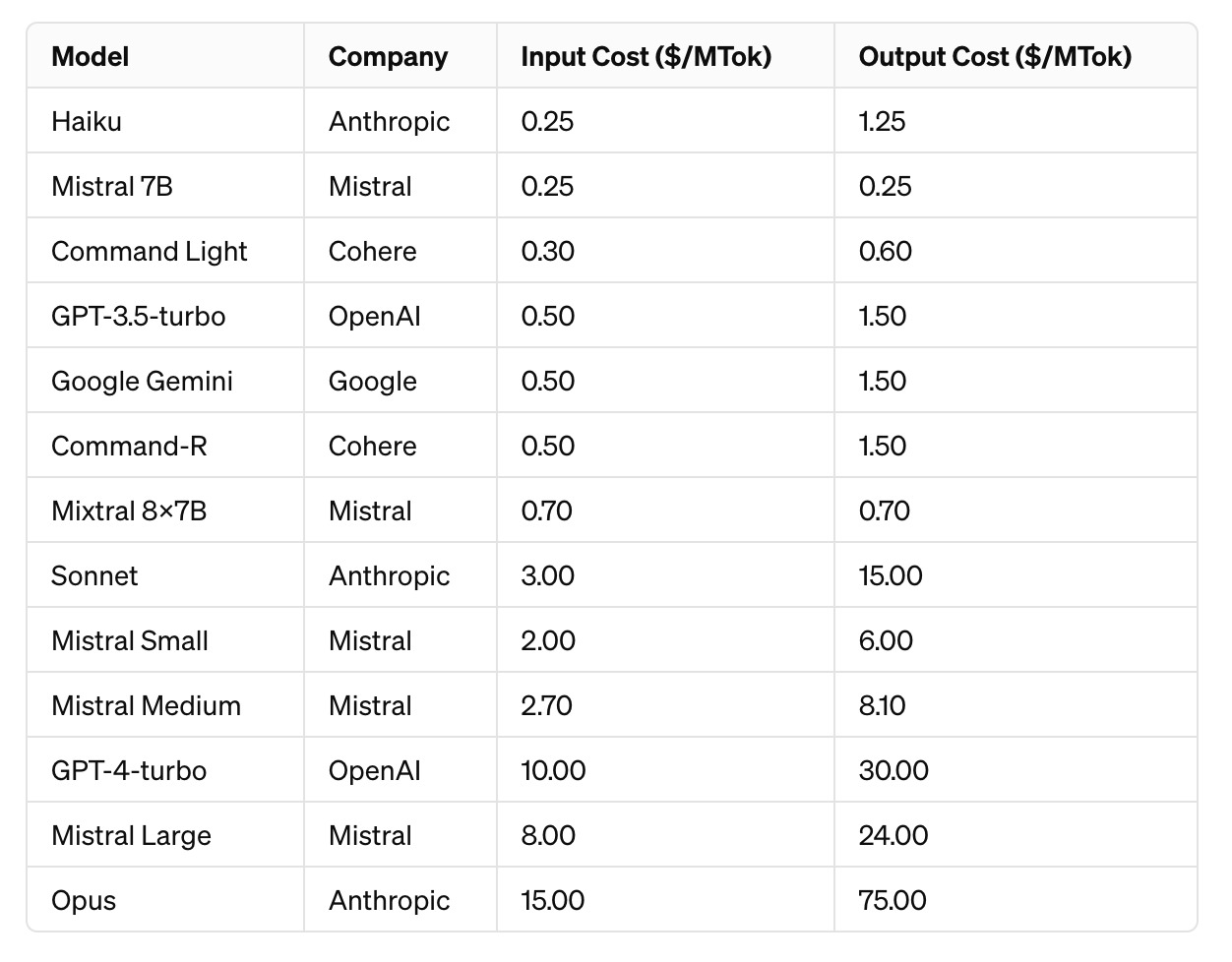Image resolution: width=1232 pixels, height=962 pixels.
Task: Click the 10.00 input cost for GPT-4-turbo
Action: (x=553, y=771)
